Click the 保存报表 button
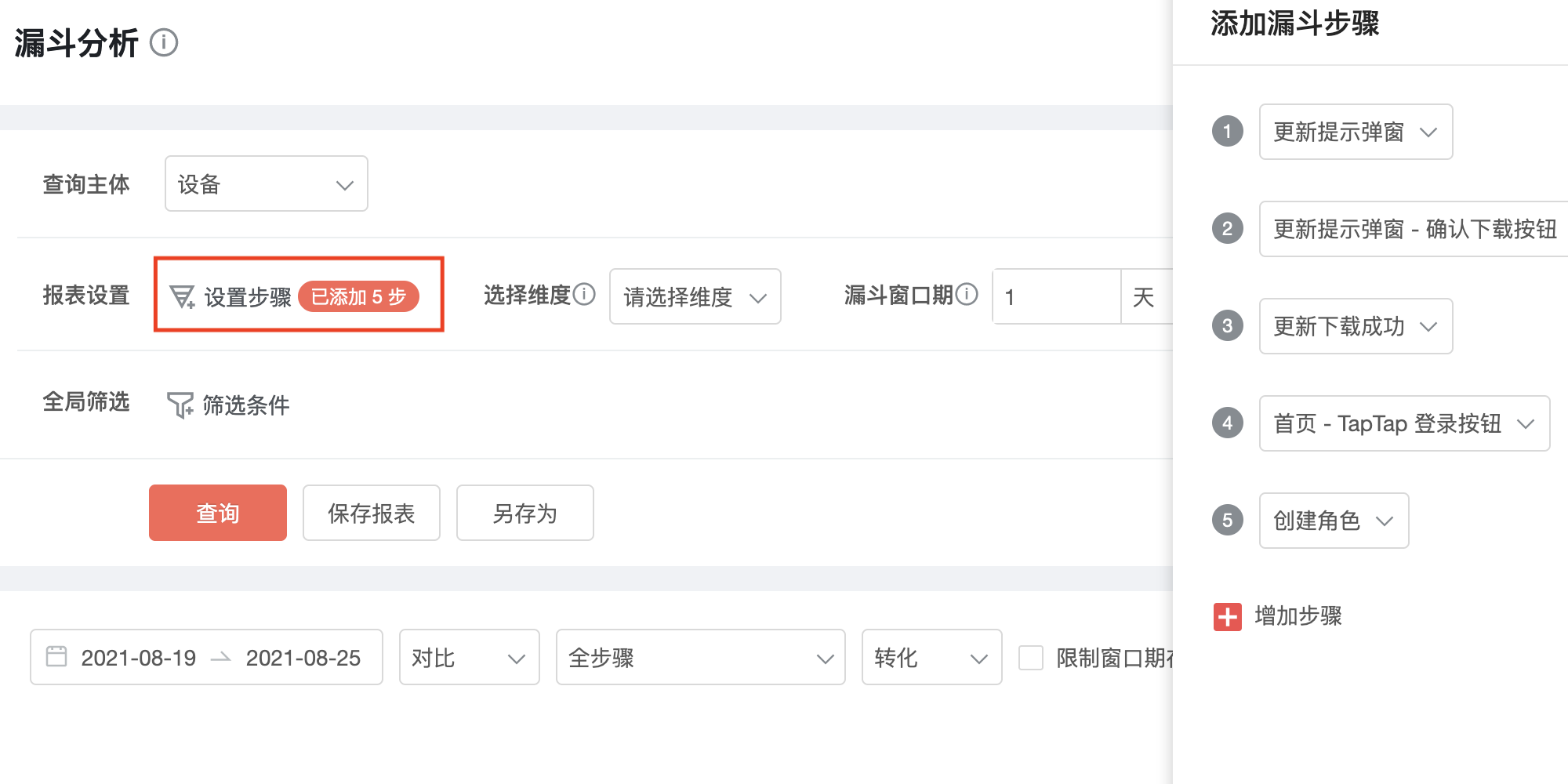The height and width of the screenshot is (784, 1568). (x=372, y=513)
